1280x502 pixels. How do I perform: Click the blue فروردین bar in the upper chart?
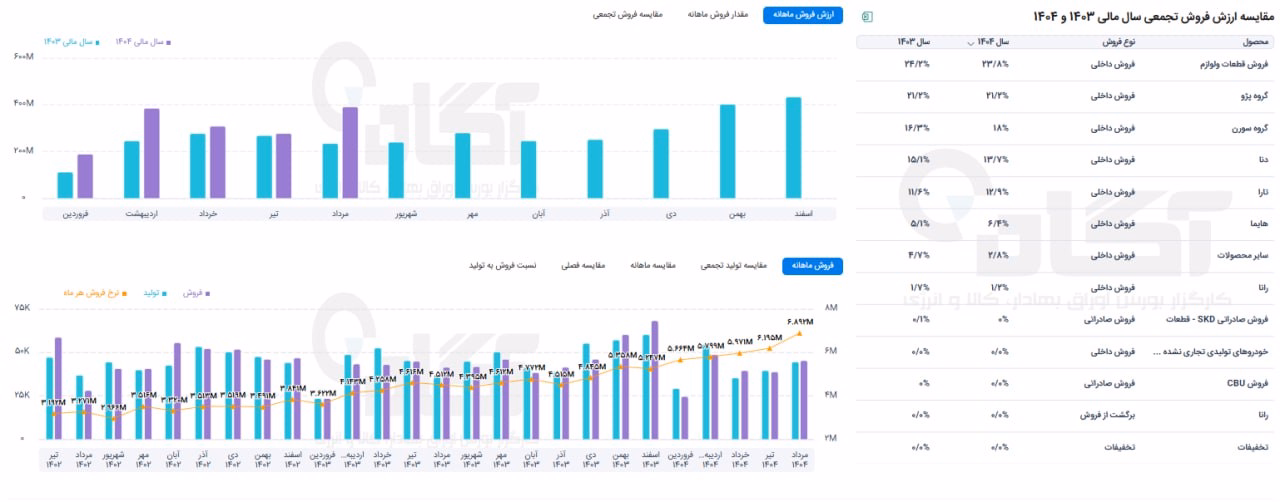(65, 186)
